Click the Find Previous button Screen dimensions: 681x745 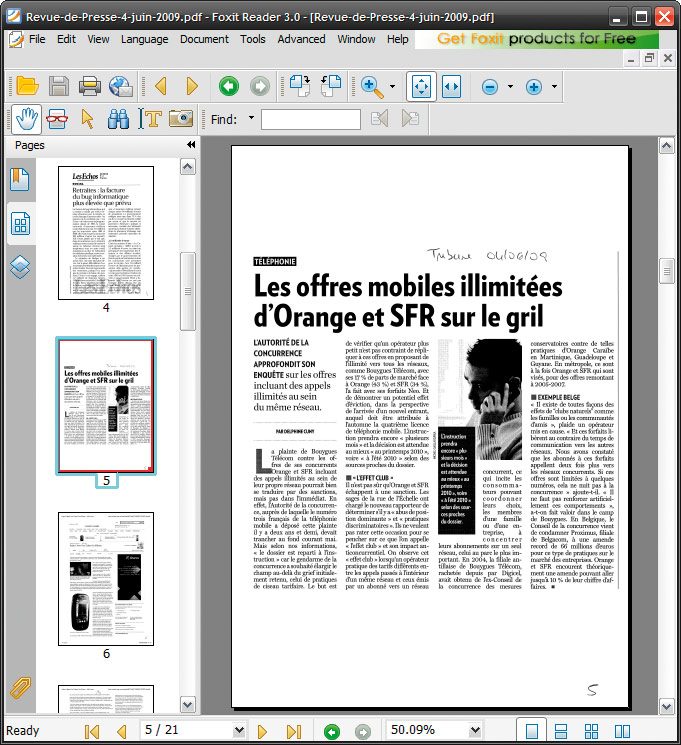[x=379, y=118]
